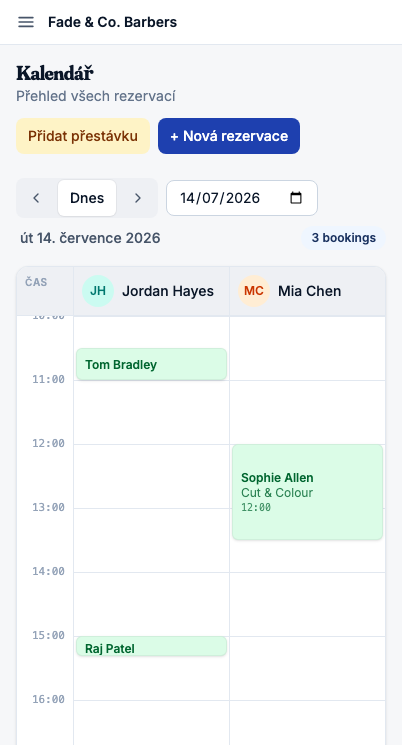Select the Jordan Hayes column header
Viewport: 402px width, 745px height.
point(152,291)
